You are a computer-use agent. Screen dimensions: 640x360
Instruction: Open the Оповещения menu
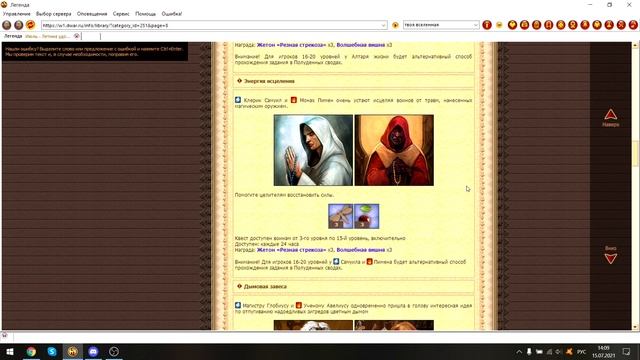tap(92, 14)
